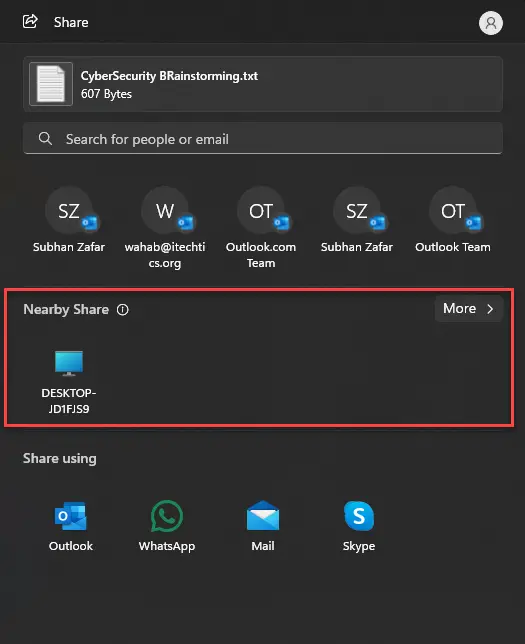Select the Outlook.com Team contact

pyautogui.click(x=261, y=228)
